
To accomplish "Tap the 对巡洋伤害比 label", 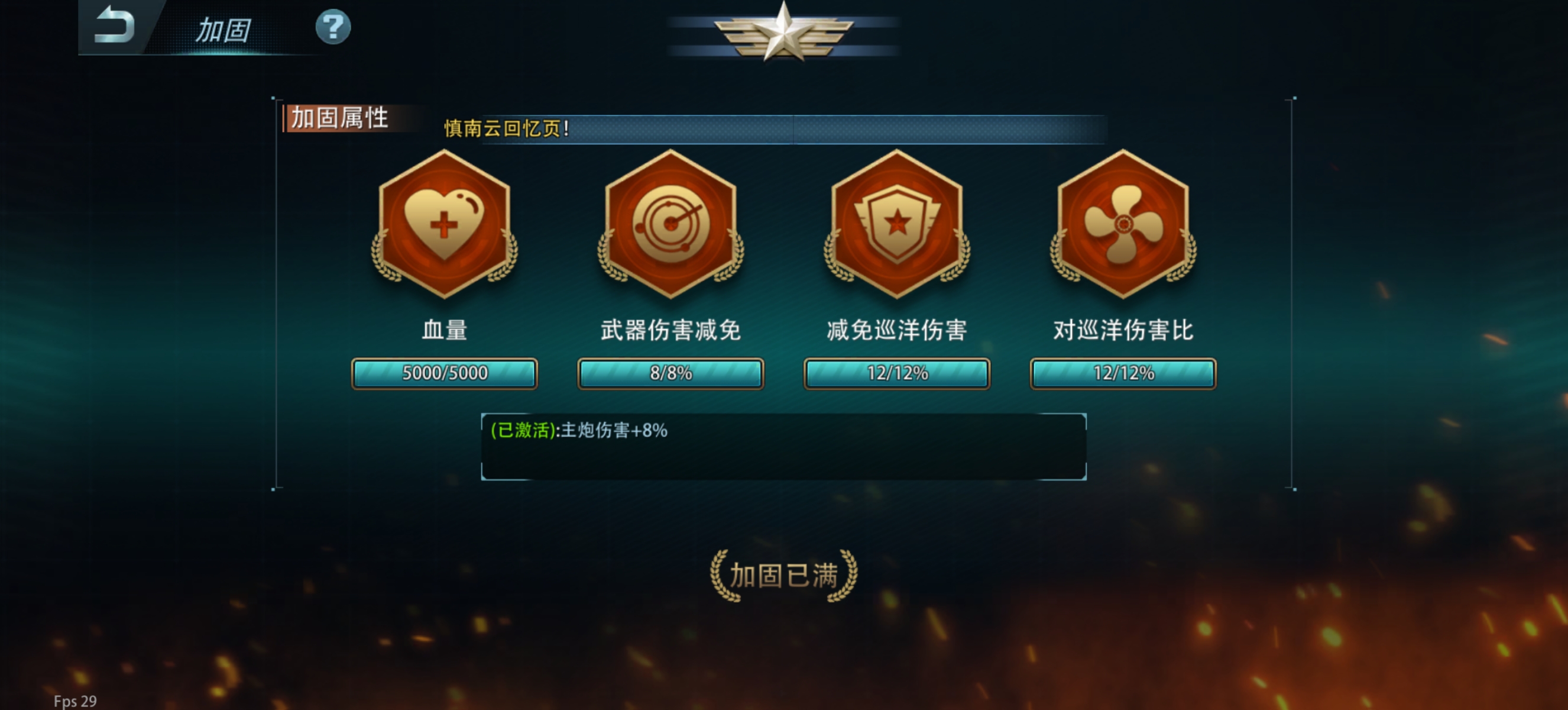I will tap(1123, 330).
